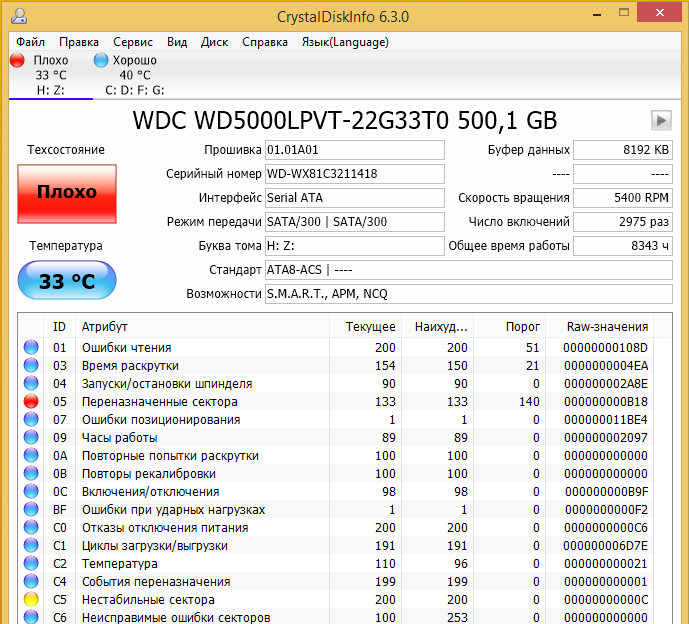Click status icon for Запуски/остановки шпинделя row

point(31,383)
